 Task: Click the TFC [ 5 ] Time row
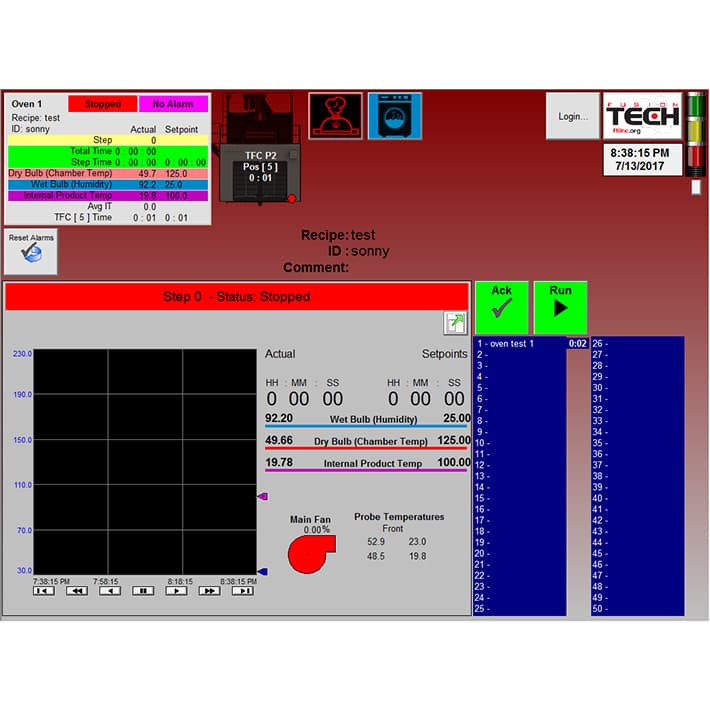[x=108, y=218]
